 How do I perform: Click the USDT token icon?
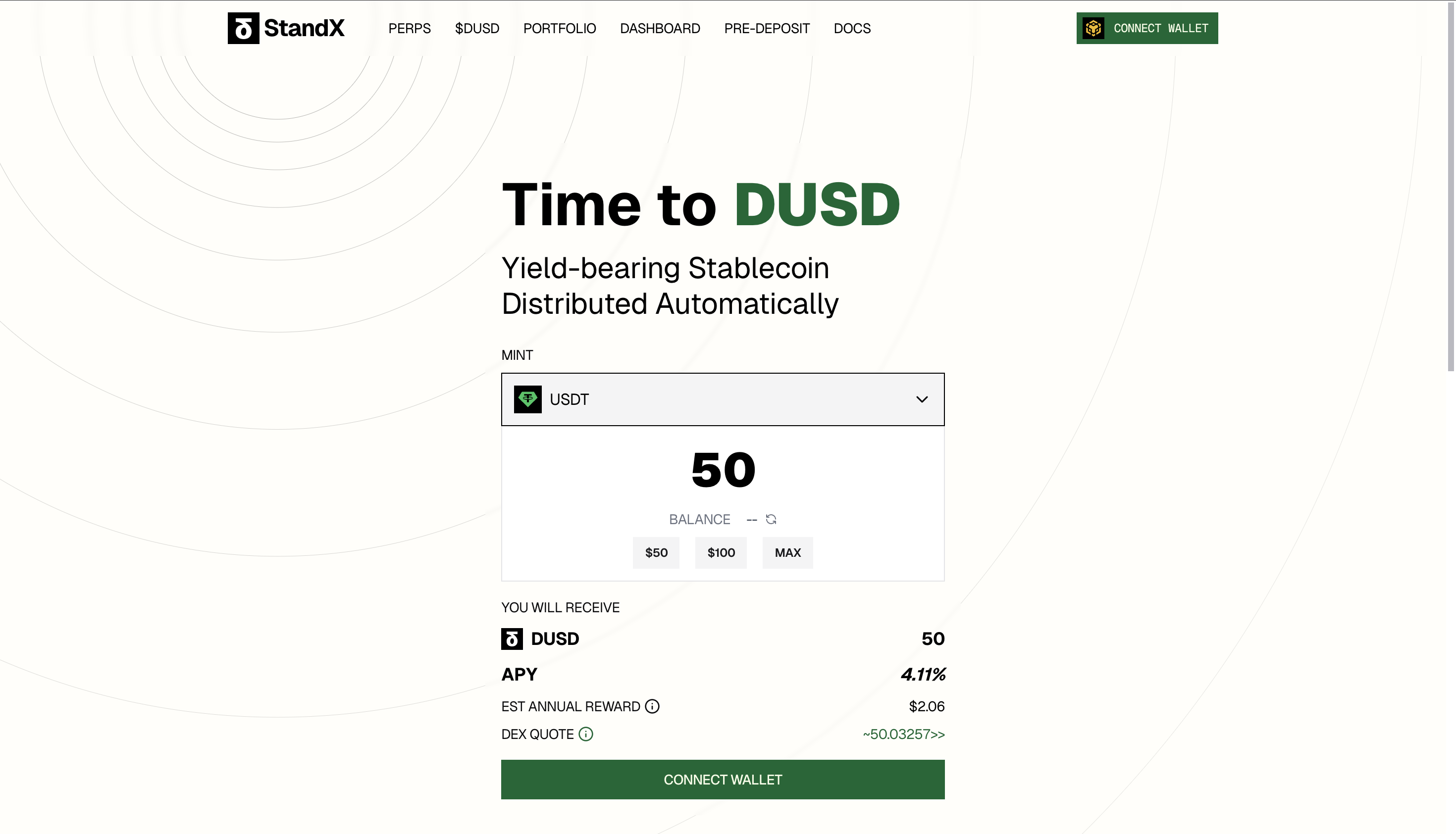point(527,399)
